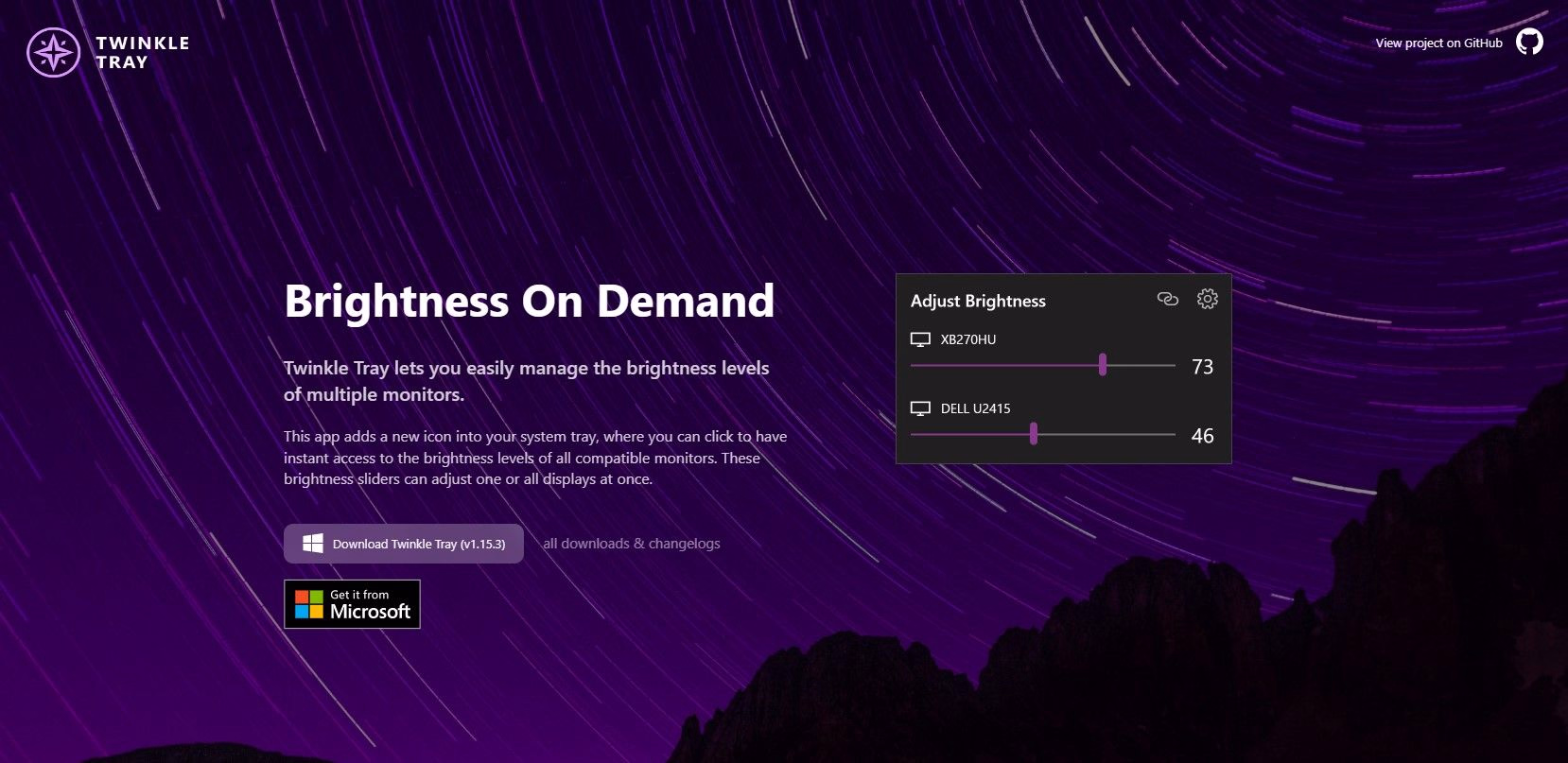Click the XB270HU brightness slider handle

pyautogui.click(x=1103, y=365)
